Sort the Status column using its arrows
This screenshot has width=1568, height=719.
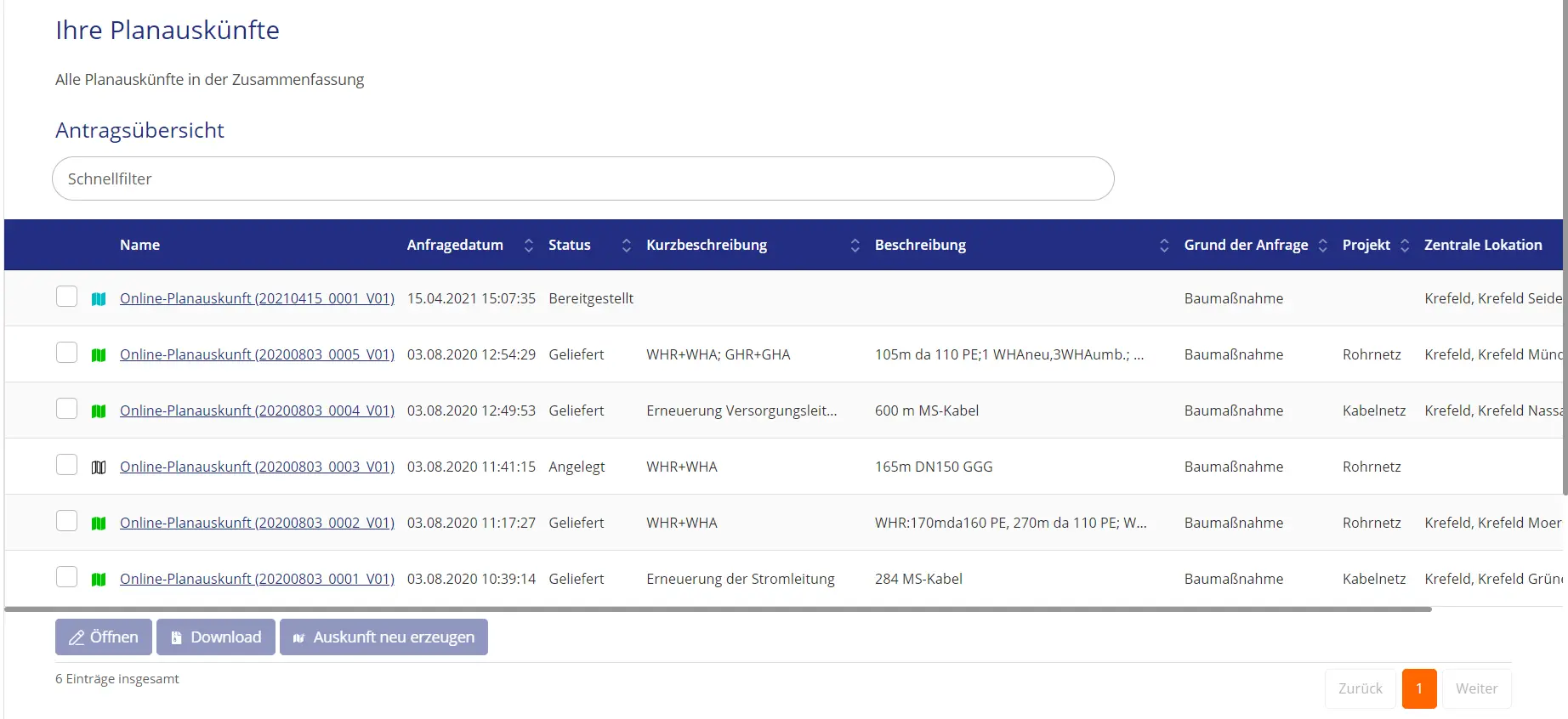pyautogui.click(x=626, y=246)
